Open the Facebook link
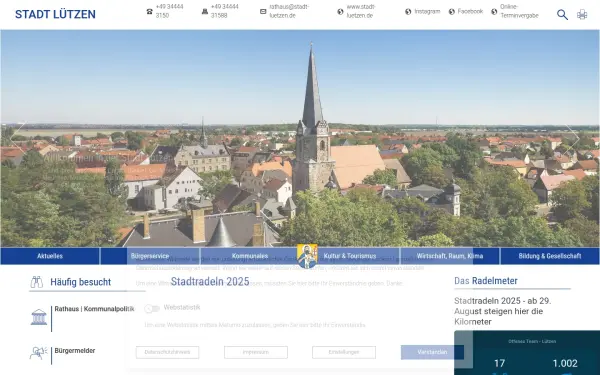The width and height of the screenshot is (600, 375). click(470, 11)
